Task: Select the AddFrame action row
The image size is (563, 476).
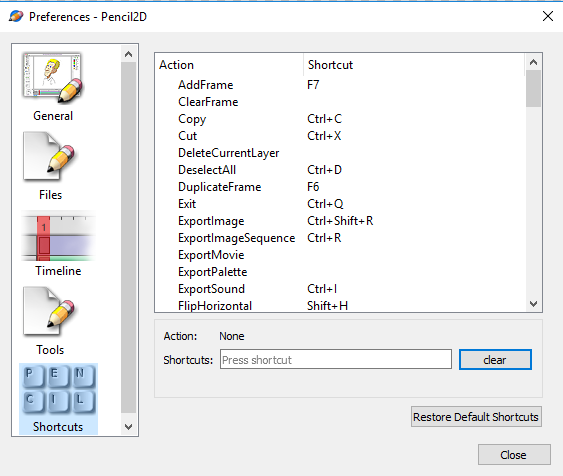Action: click(340, 85)
